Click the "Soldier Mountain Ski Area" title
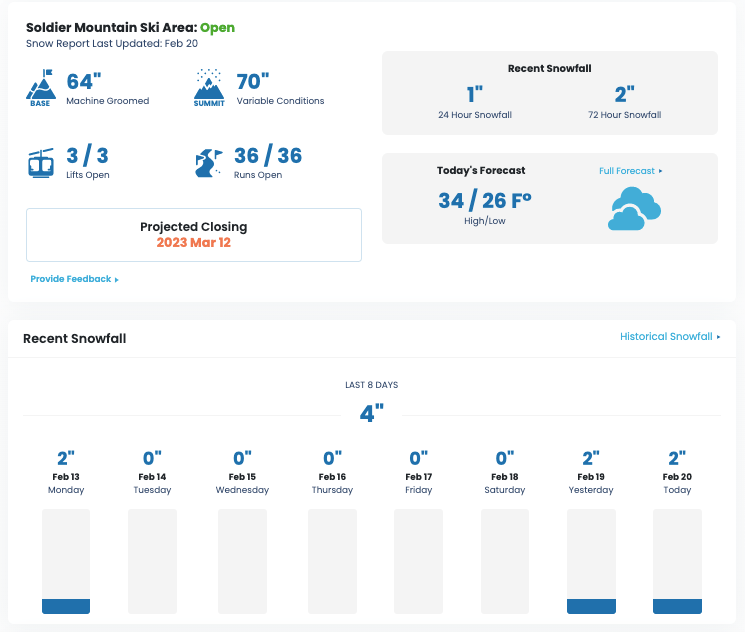 [x=112, y=28]
